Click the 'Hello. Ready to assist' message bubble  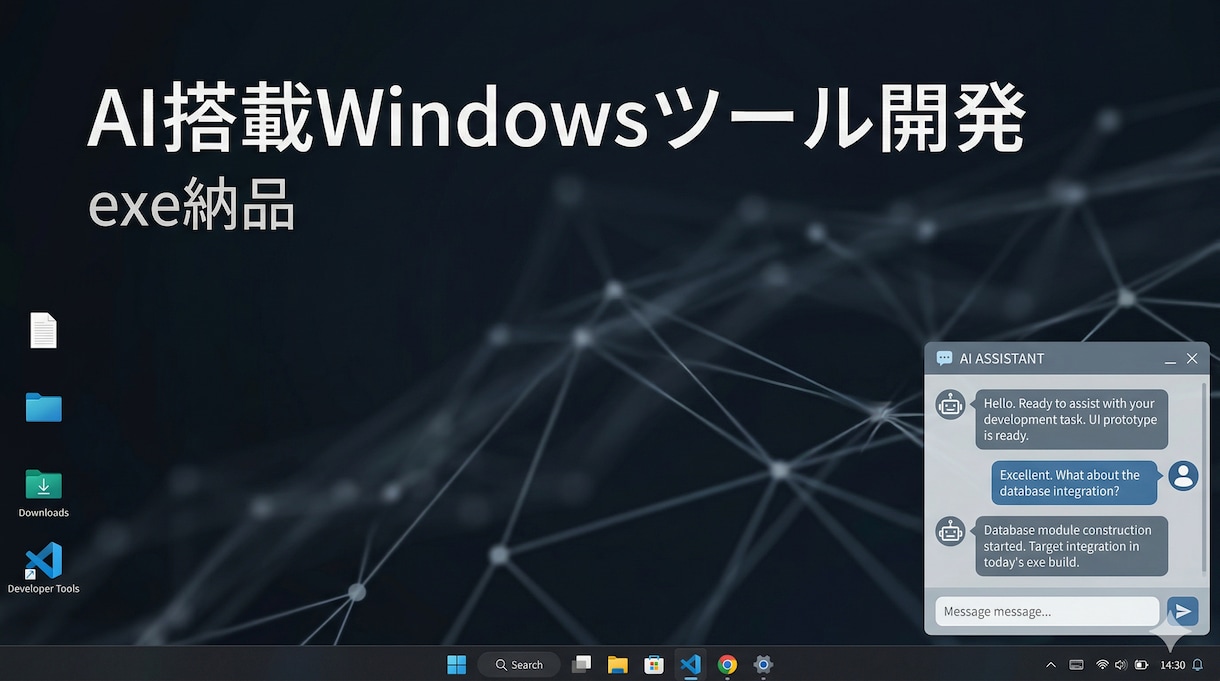tap(1072, 419)
